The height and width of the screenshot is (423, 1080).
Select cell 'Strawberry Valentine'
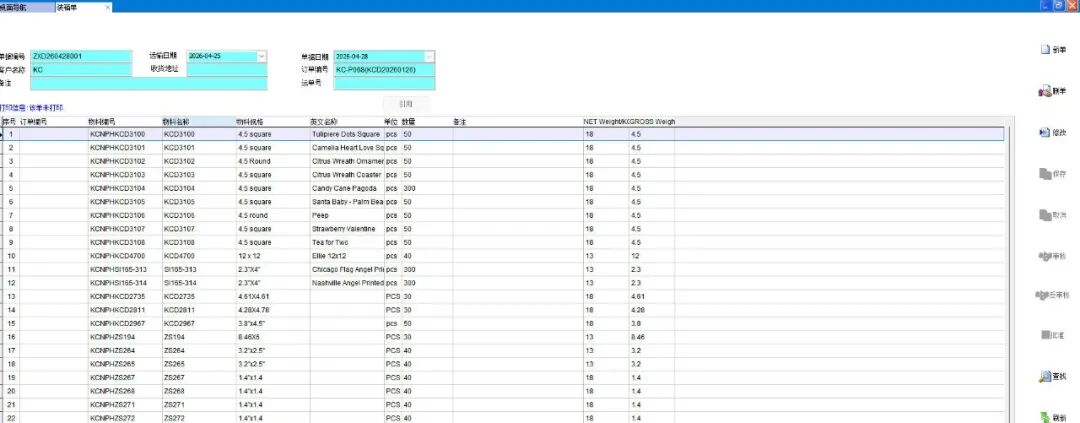pos(346,229)
